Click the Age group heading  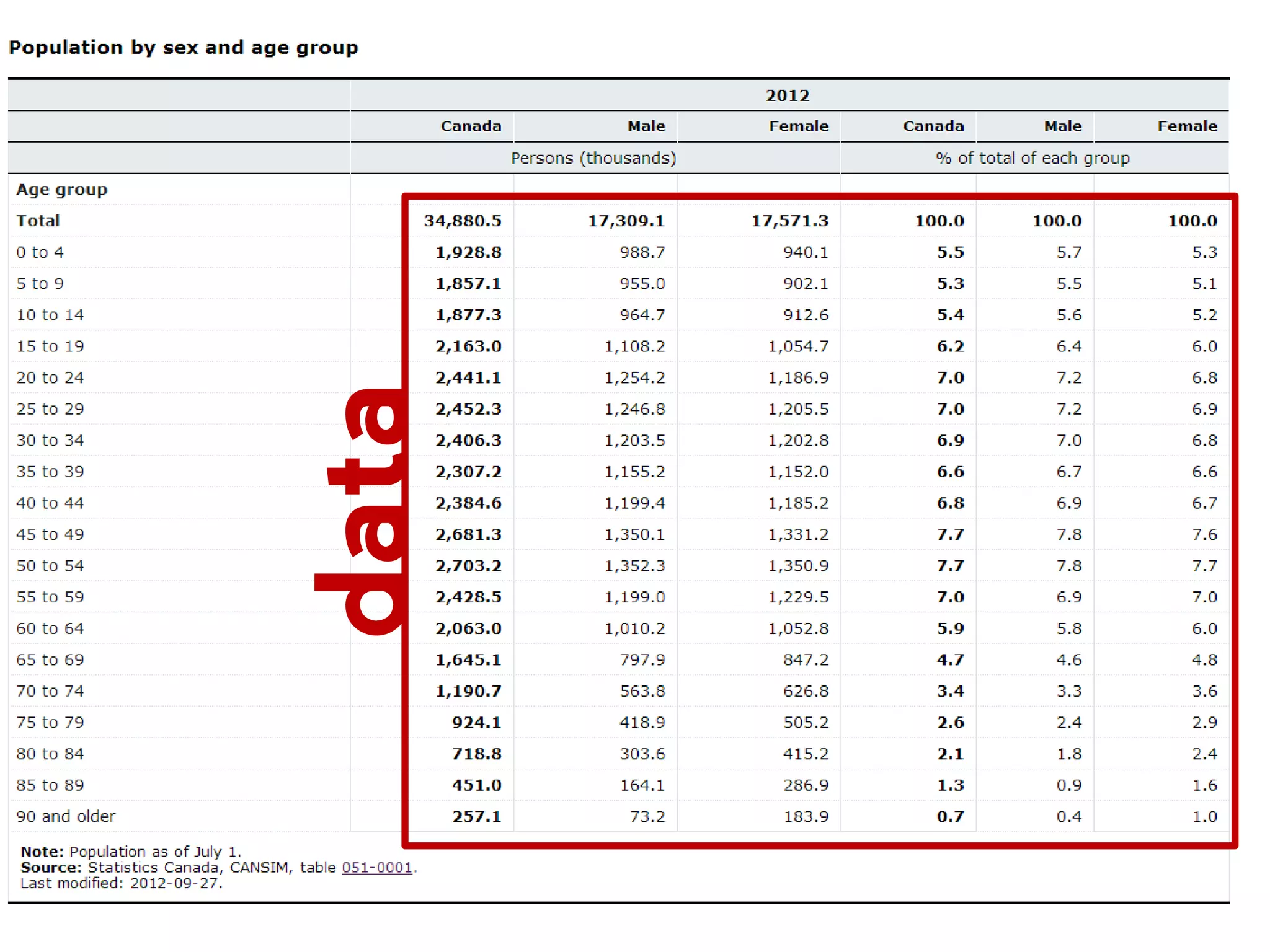(x=61, y=190)
